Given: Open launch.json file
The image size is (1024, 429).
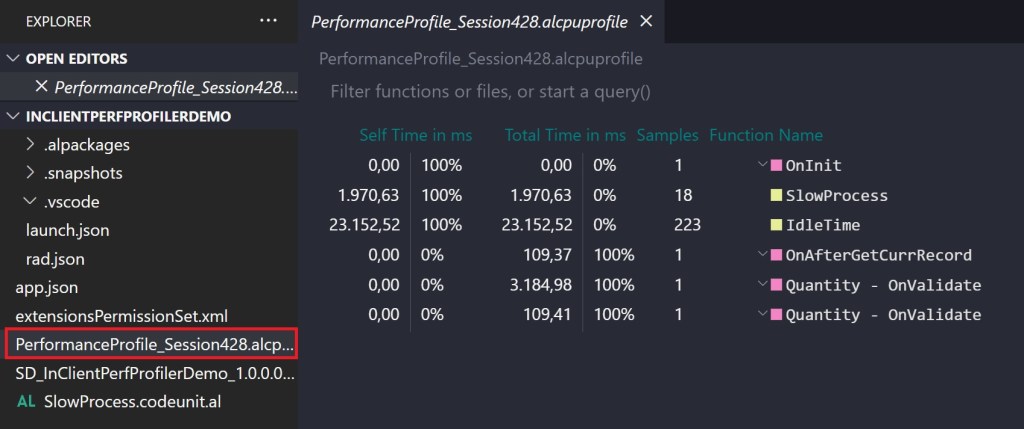Looking at the screenshot, I should [x=67, y=230].
